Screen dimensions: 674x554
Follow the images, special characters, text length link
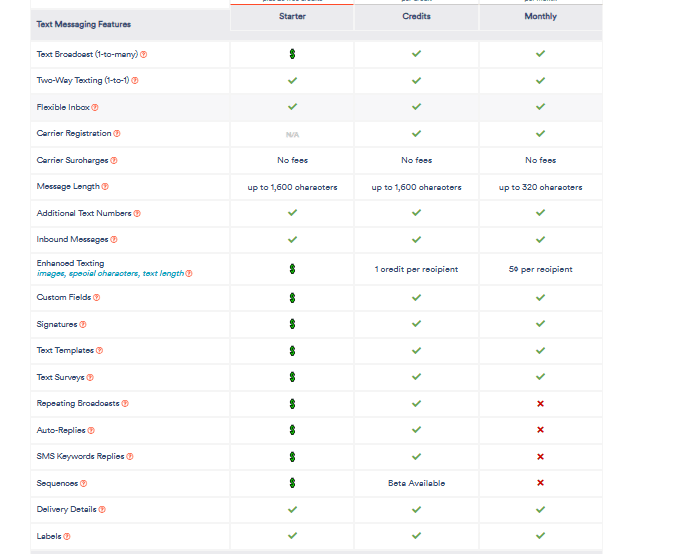[x=110, y=274]
